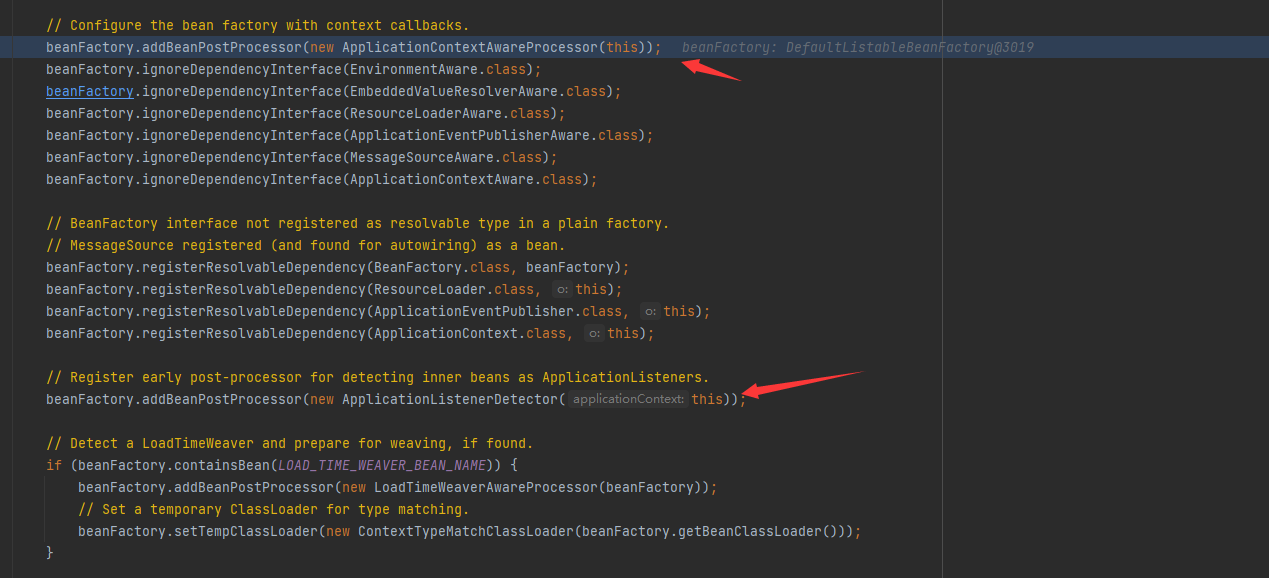Click the 'o:' parameter hint on the ApplicationContext.class line
Viewport: 1269px width, 578px height.
point(595,334)
